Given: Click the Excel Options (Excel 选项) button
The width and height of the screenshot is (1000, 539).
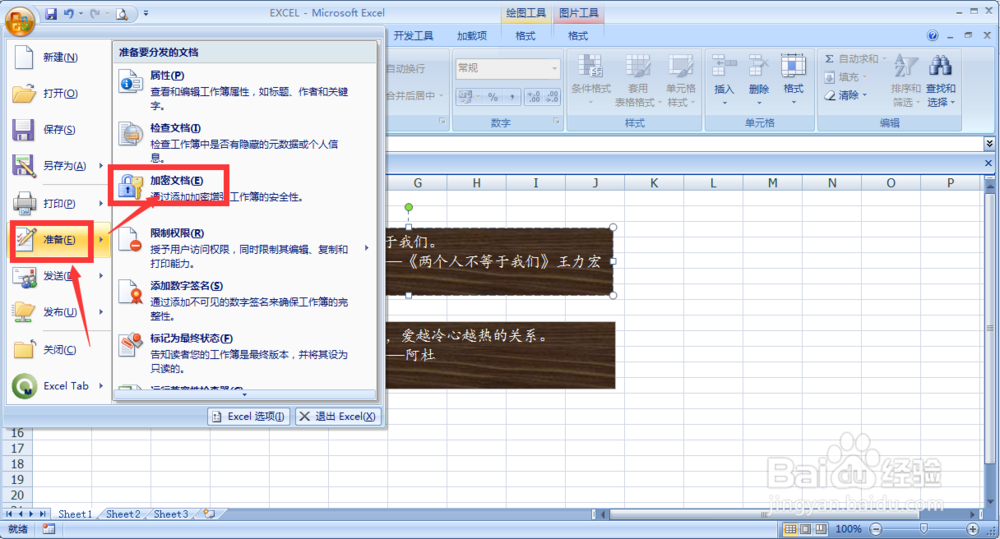Looking at the screenshot, I should 249,417.
